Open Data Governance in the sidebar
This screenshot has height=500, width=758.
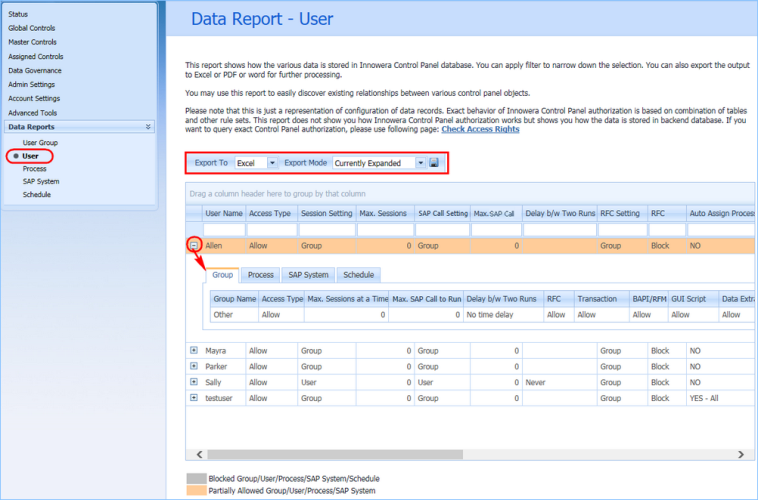pos(34,71)
